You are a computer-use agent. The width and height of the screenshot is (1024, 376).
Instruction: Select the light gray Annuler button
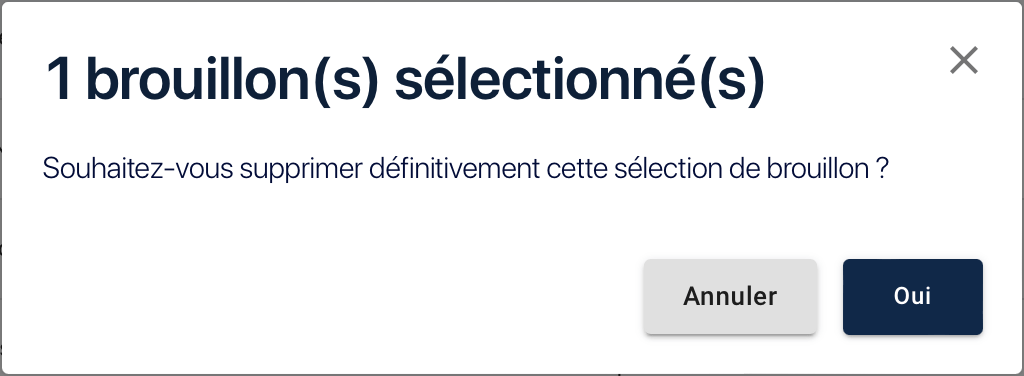[730, 296]
